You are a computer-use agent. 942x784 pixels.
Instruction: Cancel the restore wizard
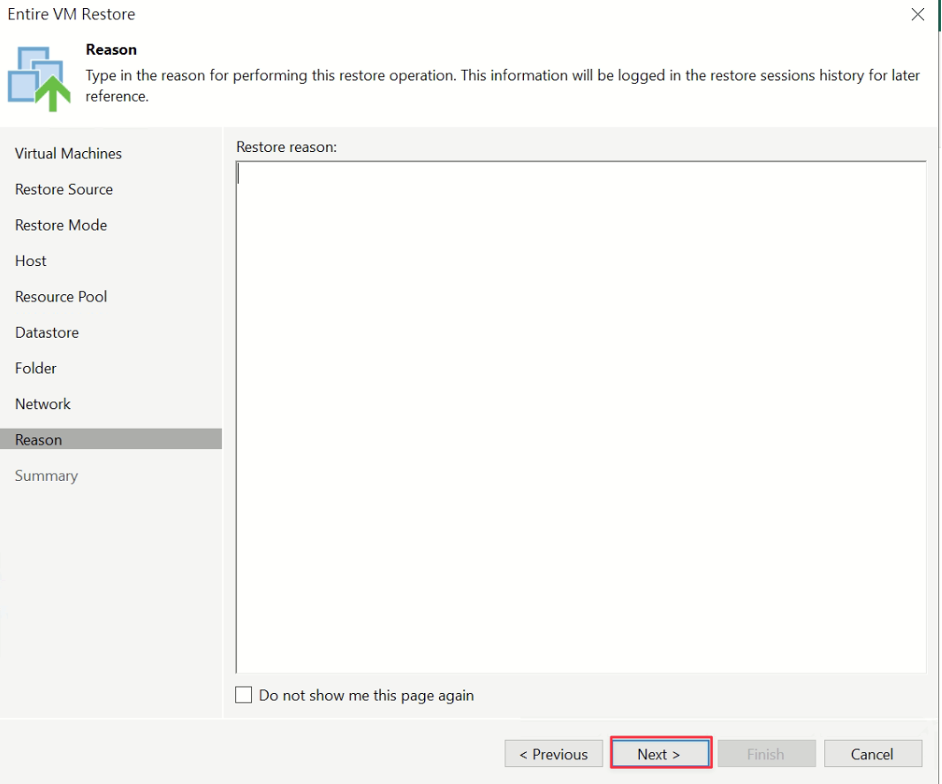873,754
